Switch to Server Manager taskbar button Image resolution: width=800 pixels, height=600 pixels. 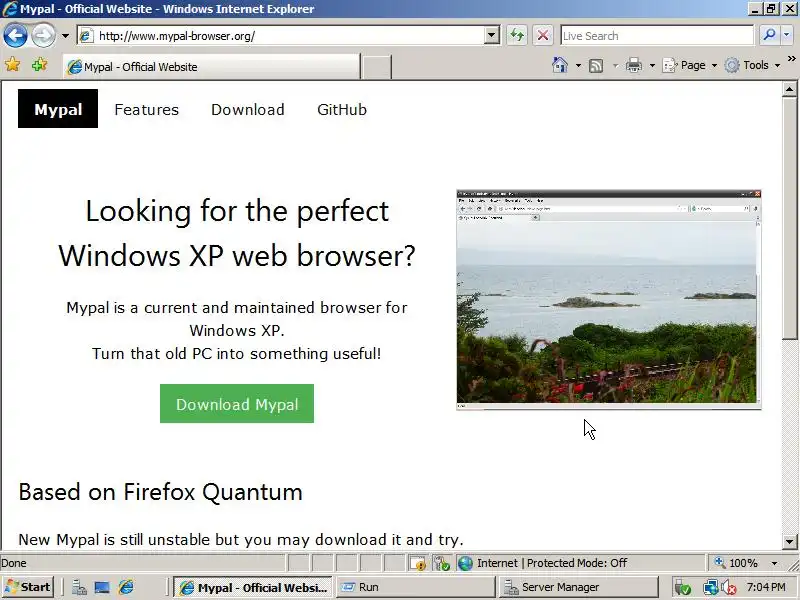click(579, 588)
